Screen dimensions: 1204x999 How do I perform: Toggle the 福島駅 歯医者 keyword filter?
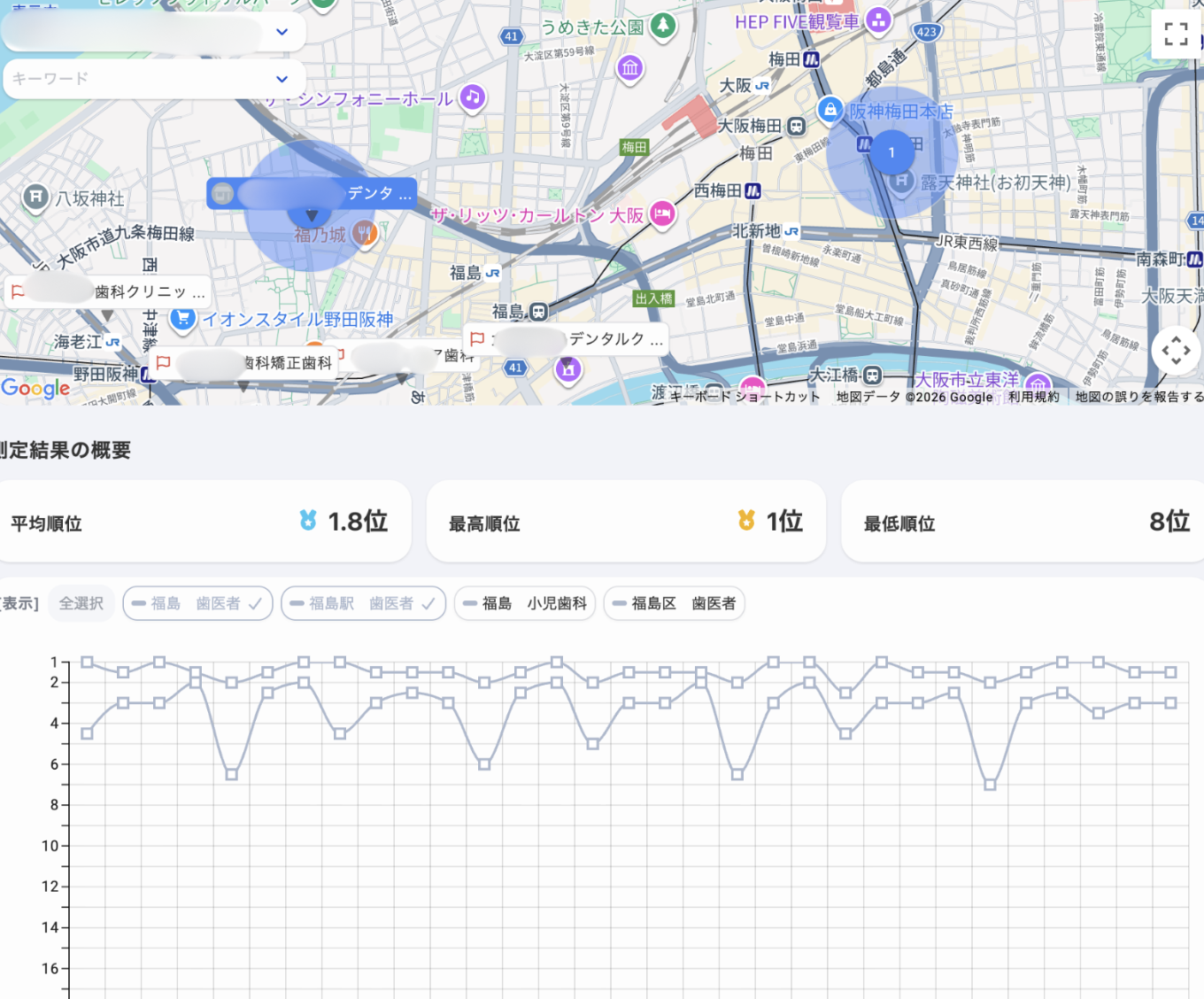pos(363,603)
